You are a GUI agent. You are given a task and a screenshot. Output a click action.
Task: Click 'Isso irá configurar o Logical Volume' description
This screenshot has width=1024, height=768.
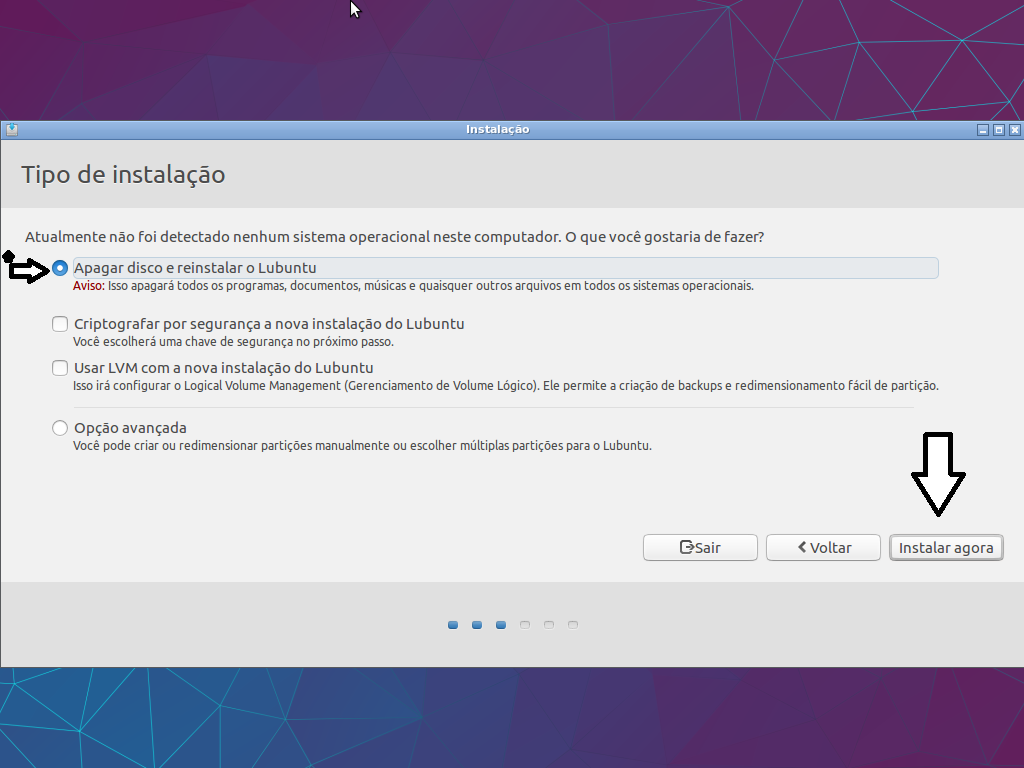[x=505, y=385]
